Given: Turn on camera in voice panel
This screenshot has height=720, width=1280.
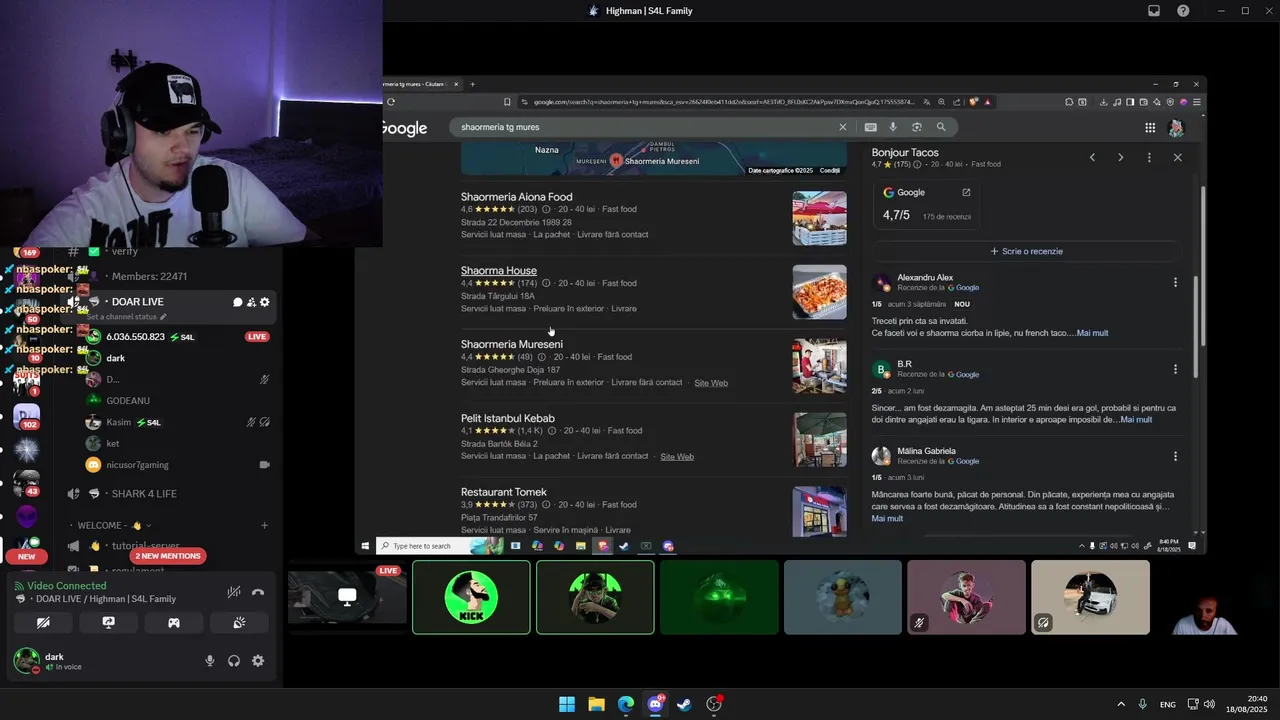Looking at the screenshot, I should (x=43, y=622).
